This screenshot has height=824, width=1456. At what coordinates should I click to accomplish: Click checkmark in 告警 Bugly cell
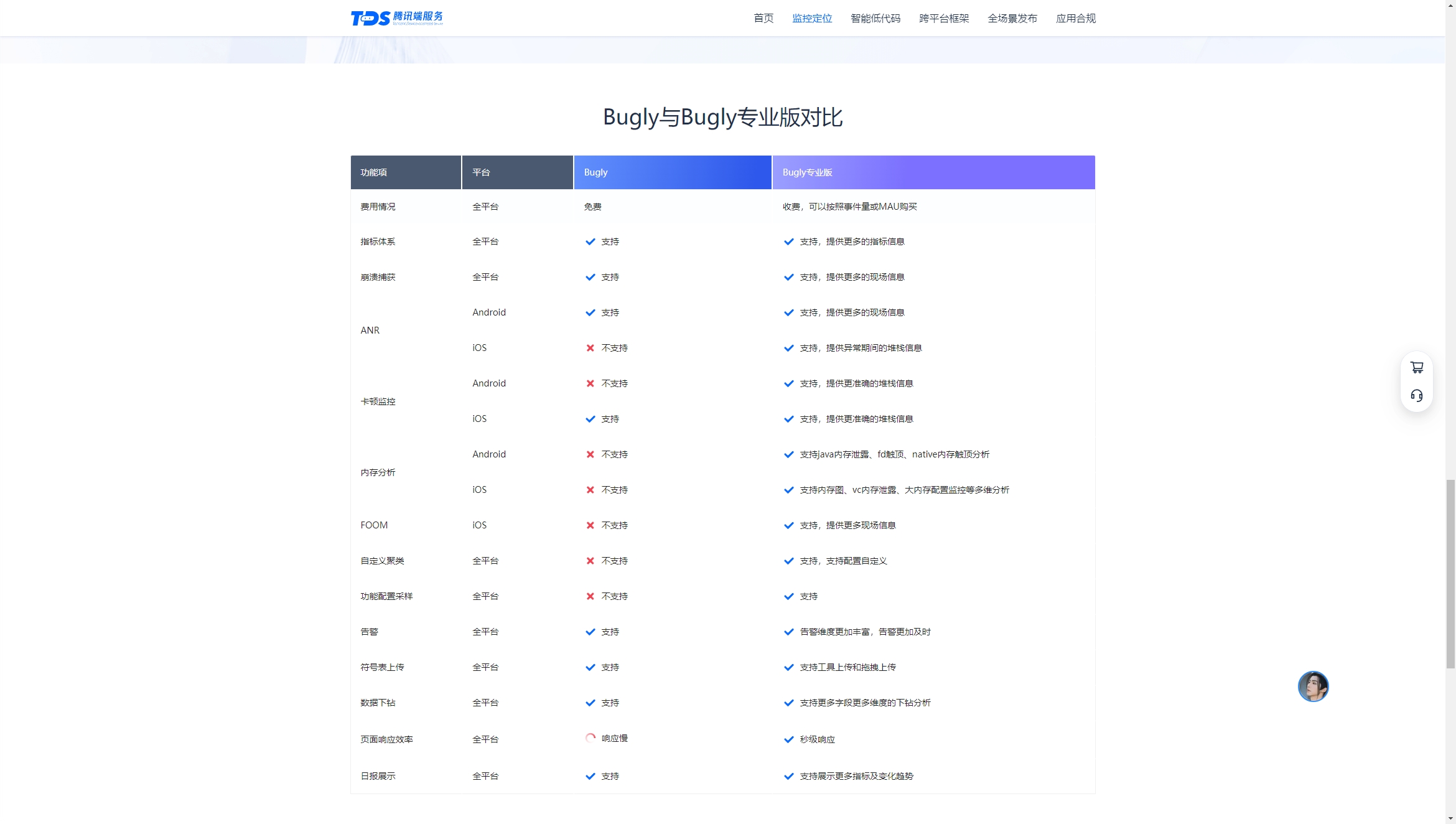(590, 632)
